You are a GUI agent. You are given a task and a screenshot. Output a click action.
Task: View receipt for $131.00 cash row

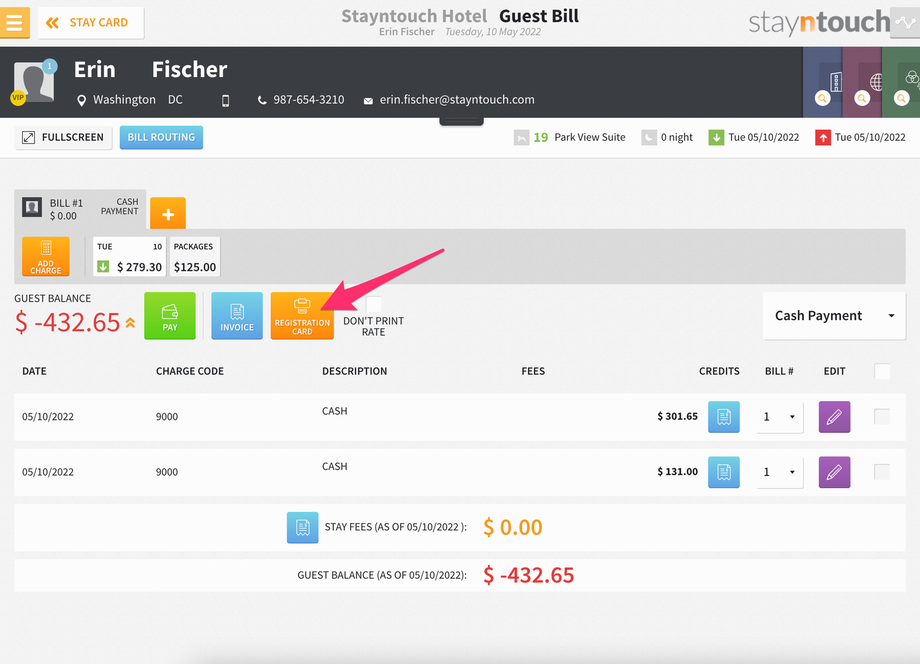pyautogui.click(x=723, y=472)
